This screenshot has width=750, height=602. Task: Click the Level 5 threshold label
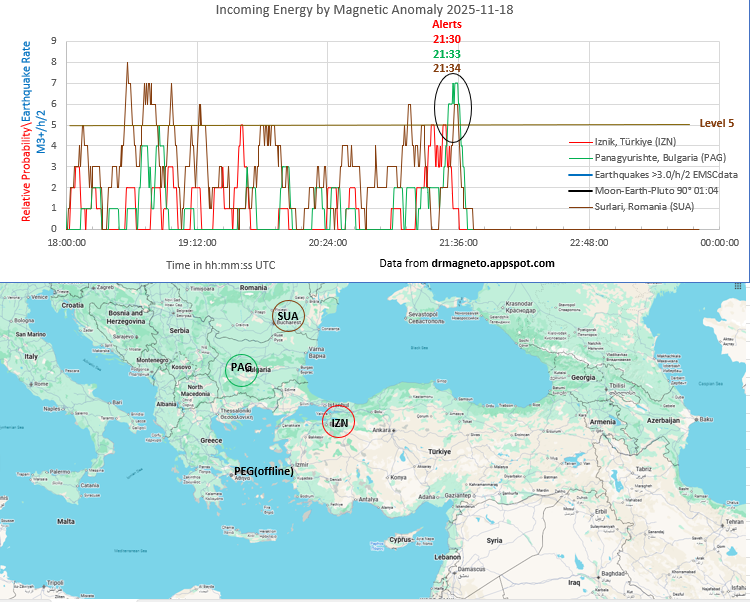tap(717, 123)
